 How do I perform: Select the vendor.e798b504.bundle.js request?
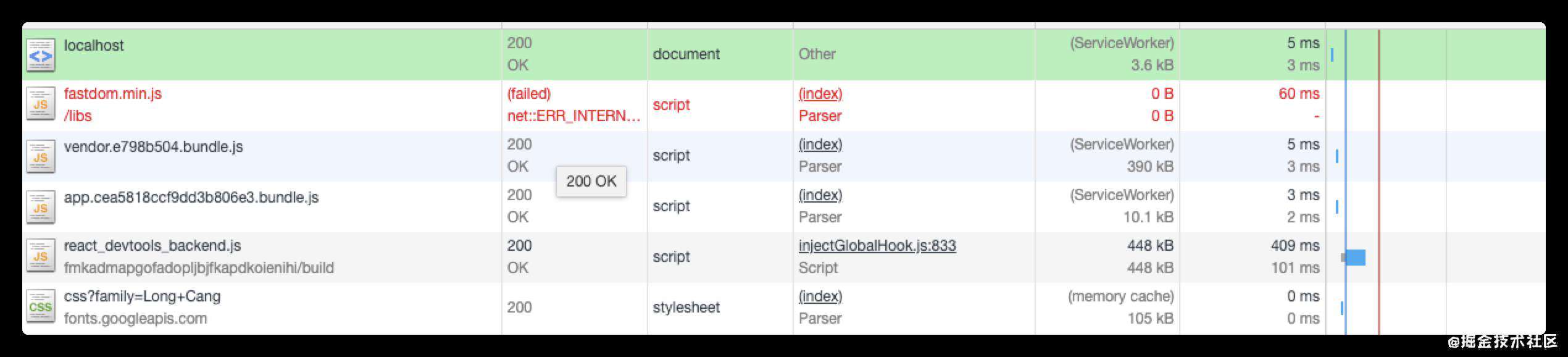(154, 147)
